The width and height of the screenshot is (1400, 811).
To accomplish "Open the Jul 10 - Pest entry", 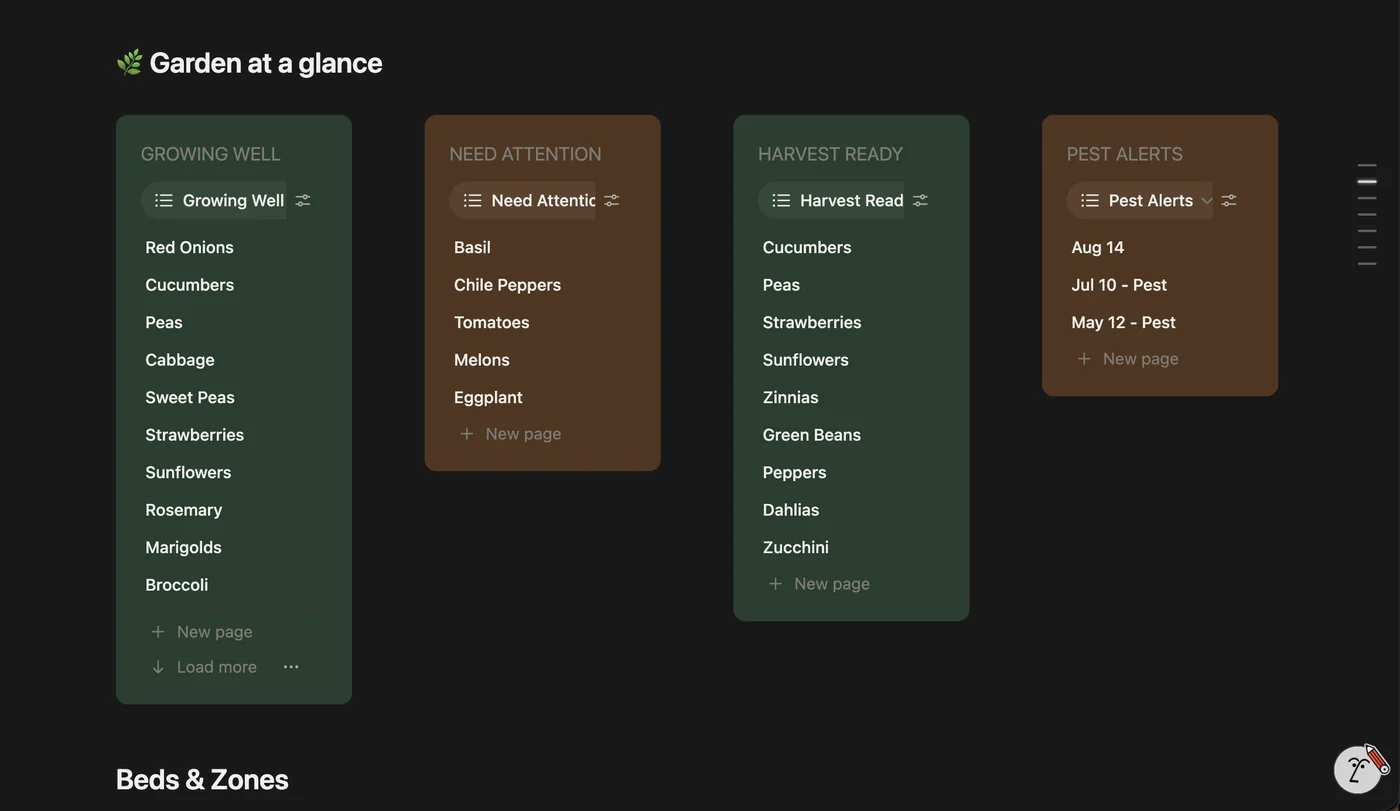I will pos(1120,285).
